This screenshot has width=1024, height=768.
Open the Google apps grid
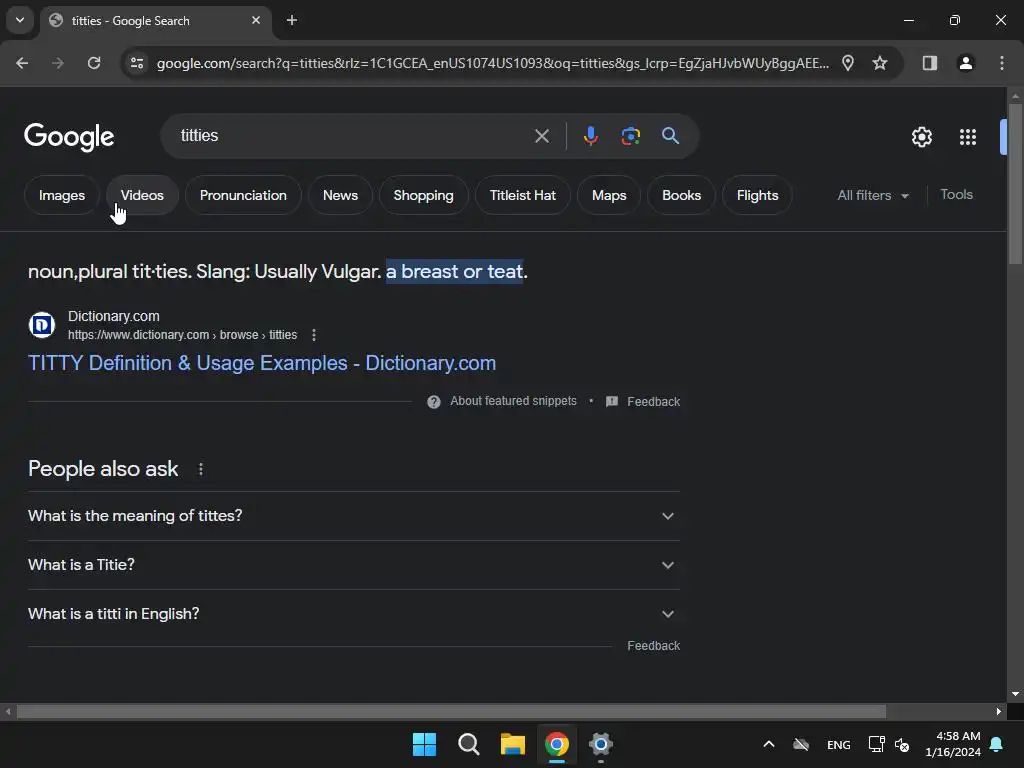click(968, 137)
